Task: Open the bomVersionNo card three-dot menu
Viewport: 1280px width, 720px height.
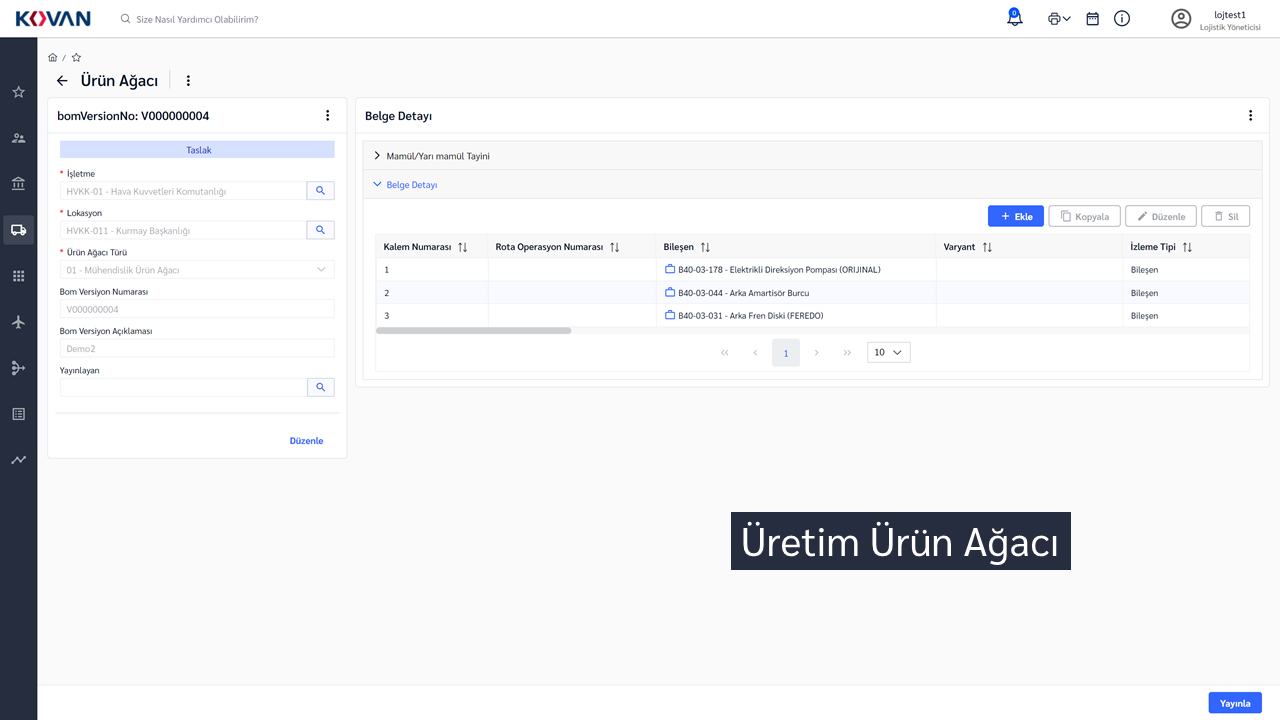Action: [x=327, y=116]
